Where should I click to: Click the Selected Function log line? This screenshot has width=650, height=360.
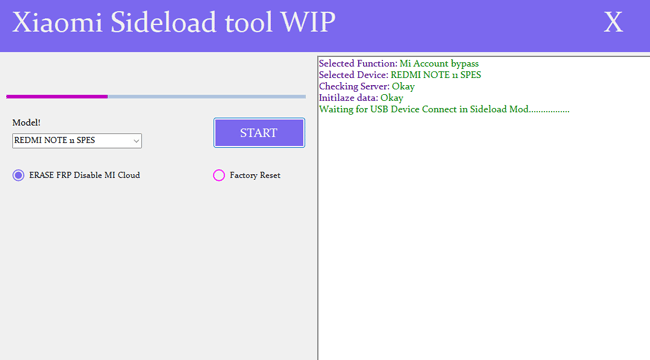tap(398, 63)
